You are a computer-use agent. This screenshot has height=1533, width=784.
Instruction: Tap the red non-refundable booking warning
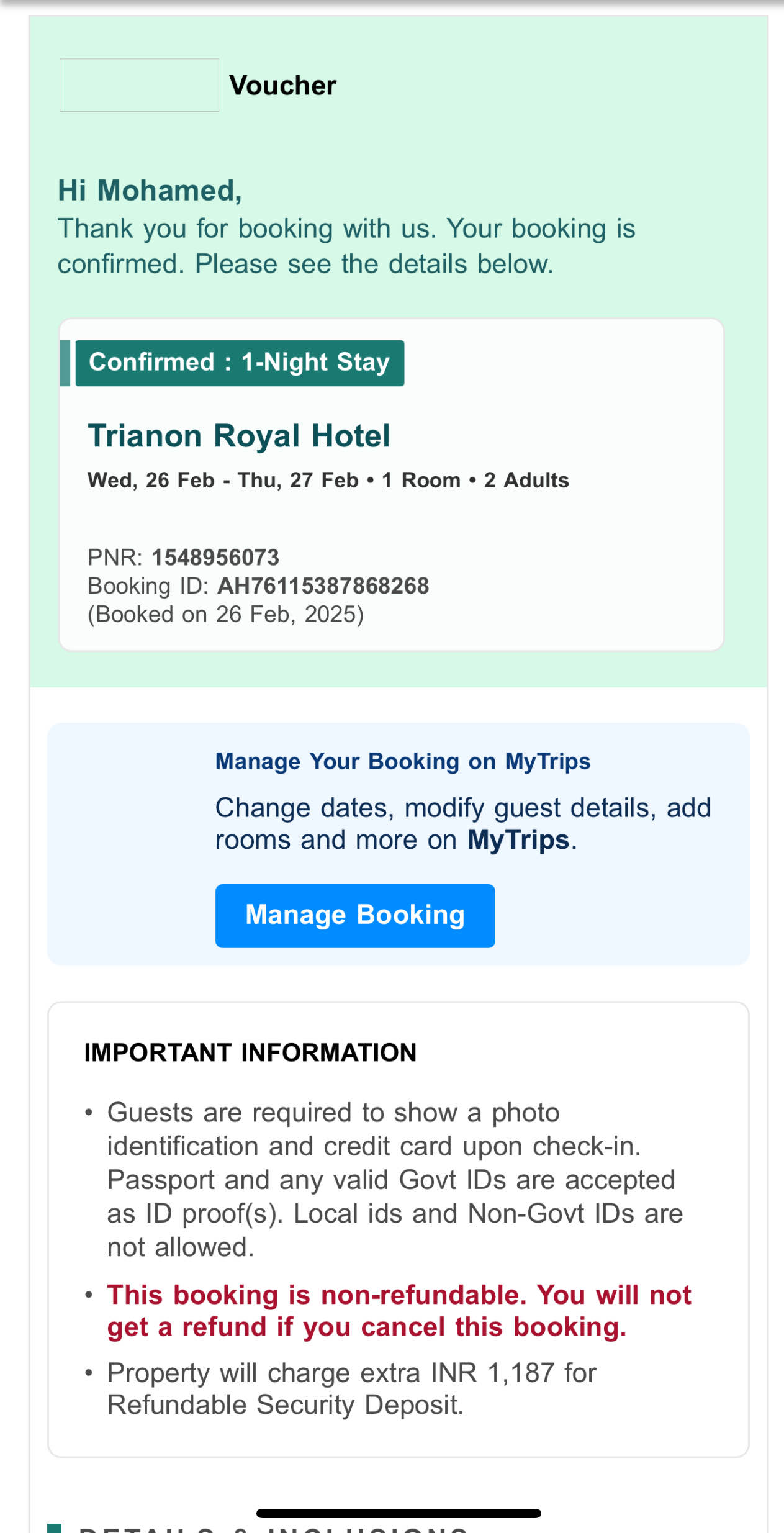click(399, 1311)
